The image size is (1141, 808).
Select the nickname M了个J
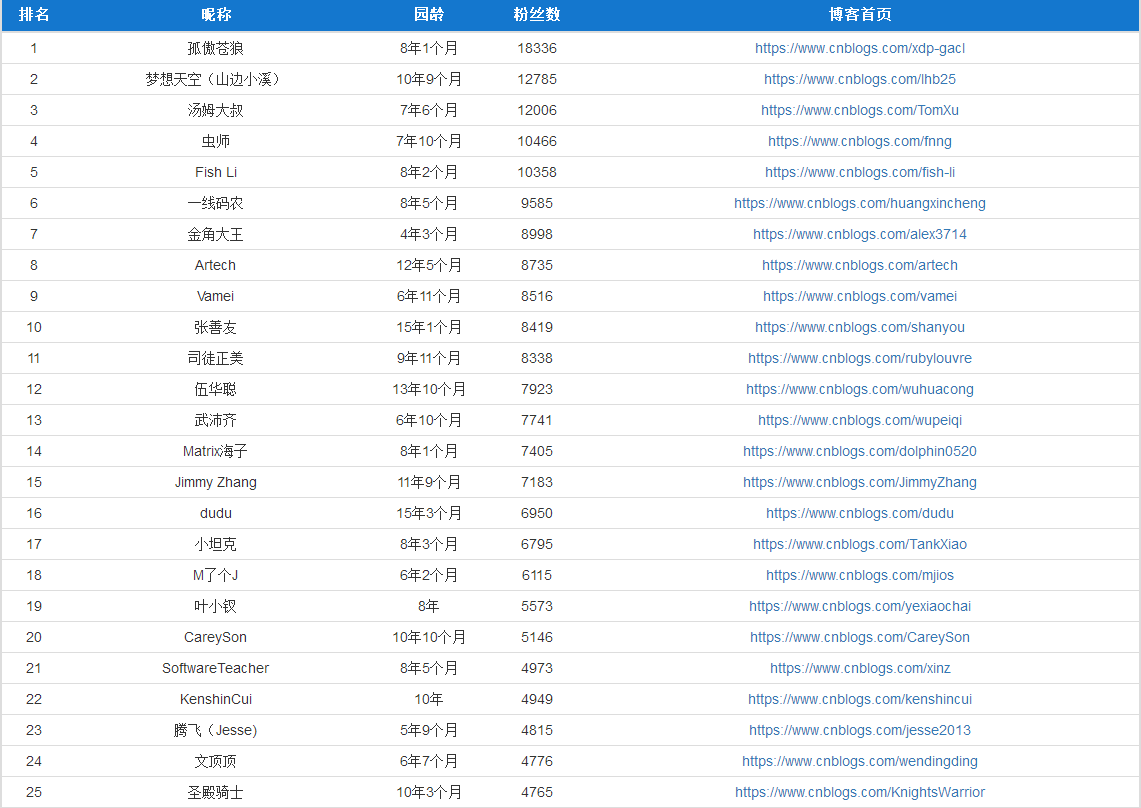(x=215, y=575)
